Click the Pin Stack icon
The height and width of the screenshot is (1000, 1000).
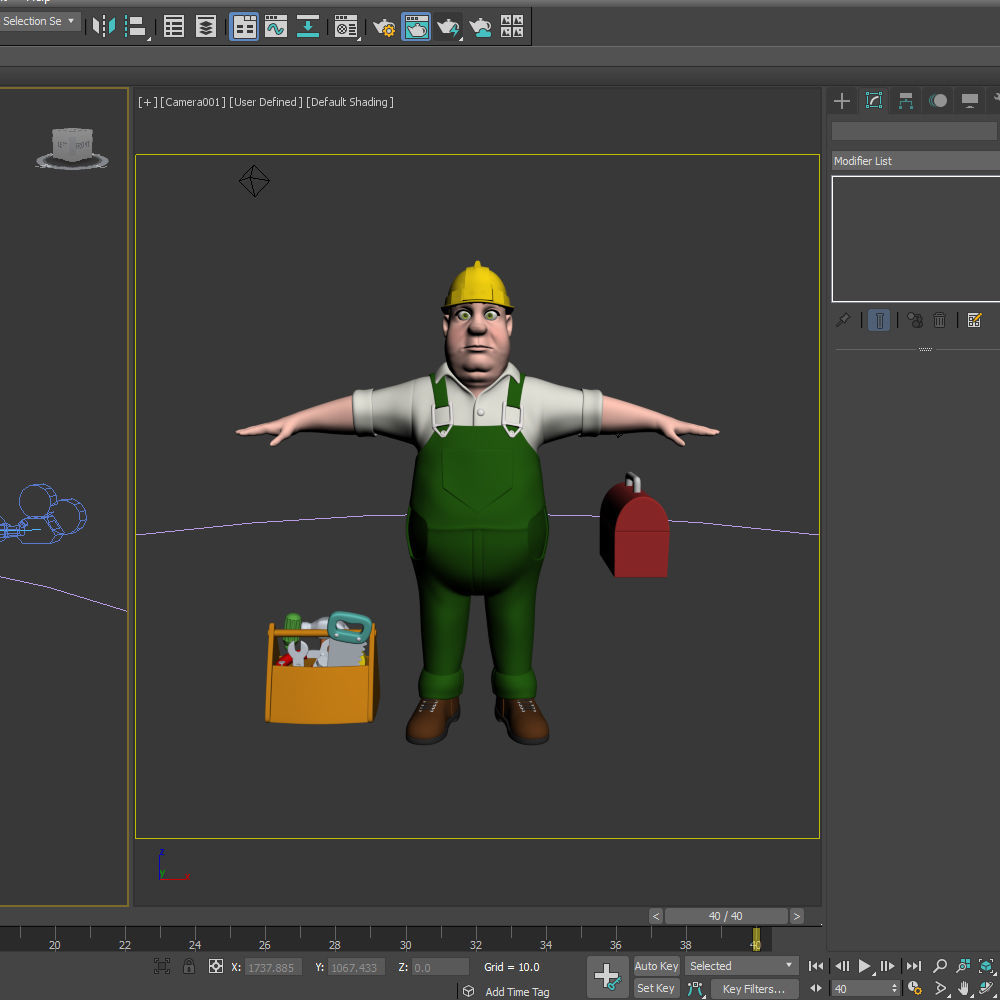click(x=843, y=320)
